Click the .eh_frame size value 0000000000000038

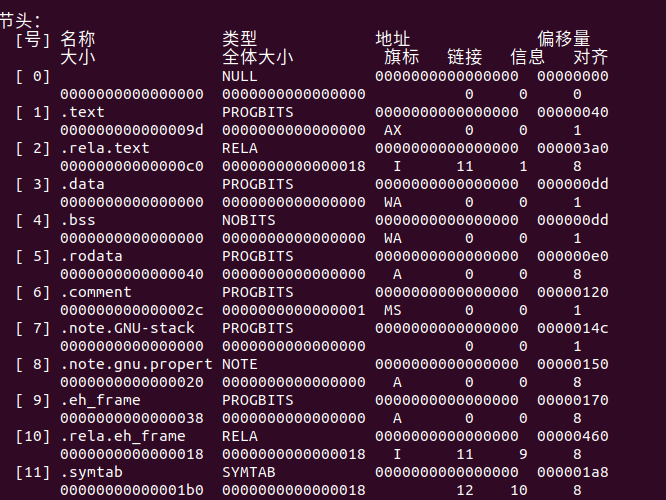click(132, 418)
